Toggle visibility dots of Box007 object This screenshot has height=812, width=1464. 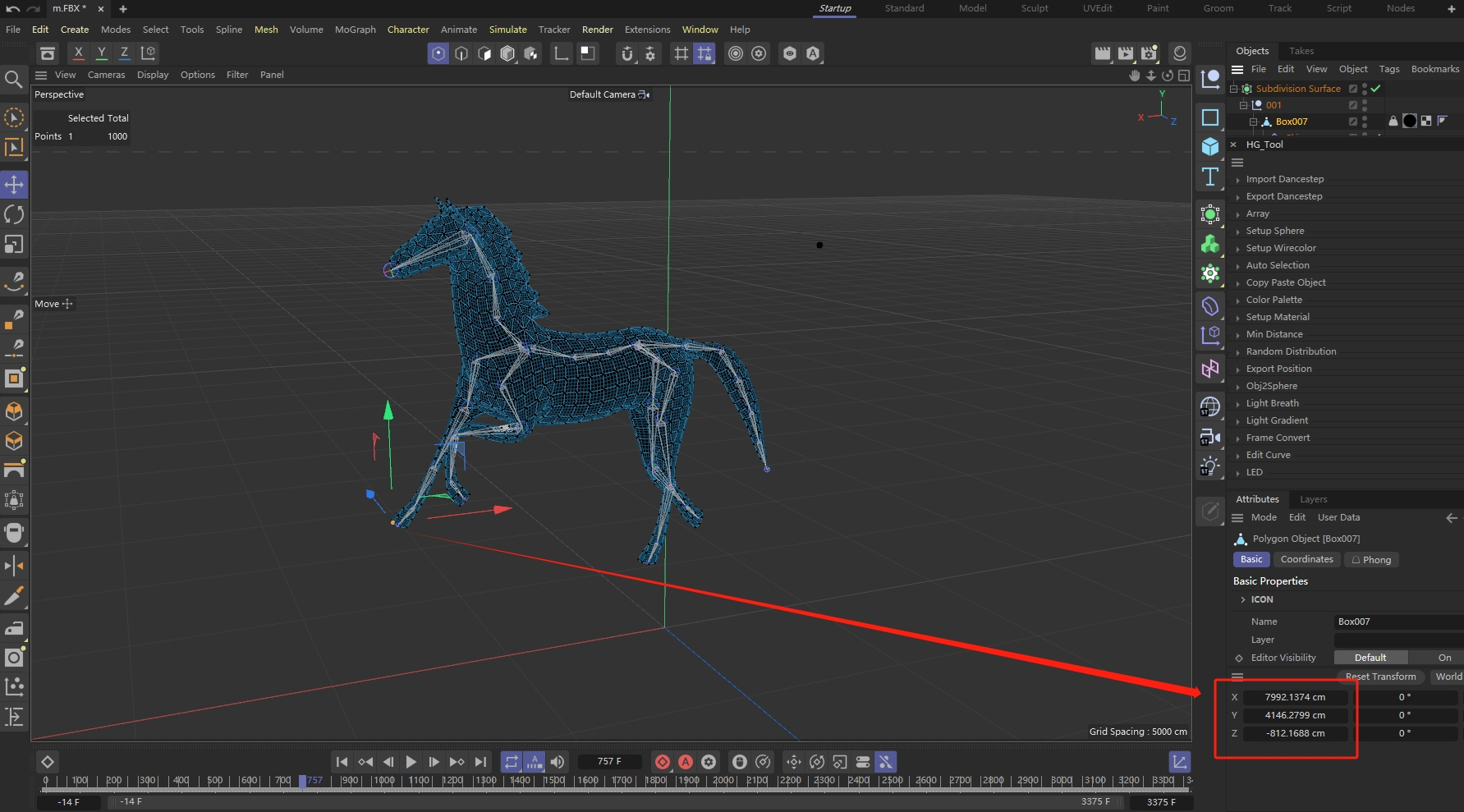coord(1365,122)
